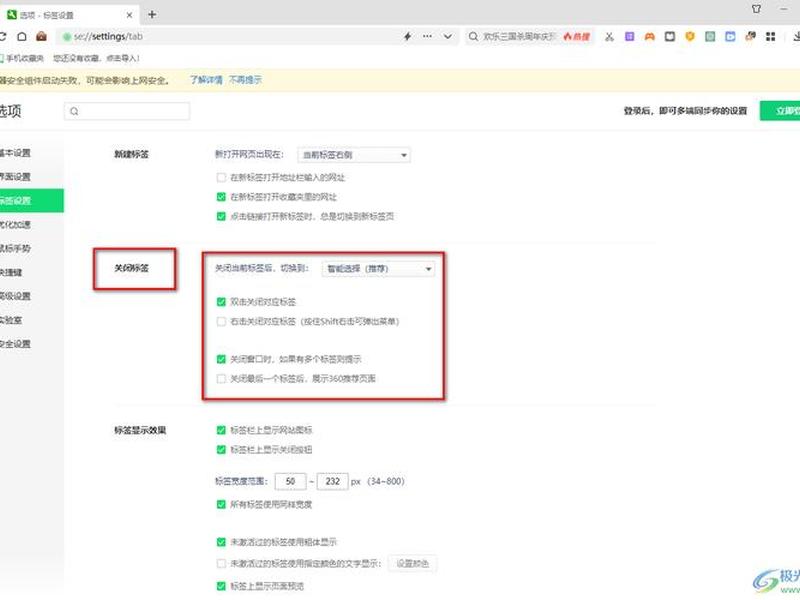Open the 手机收藏夹 bookmark
The width and height of the screenshot is (800, 600).
coord(21,58)
